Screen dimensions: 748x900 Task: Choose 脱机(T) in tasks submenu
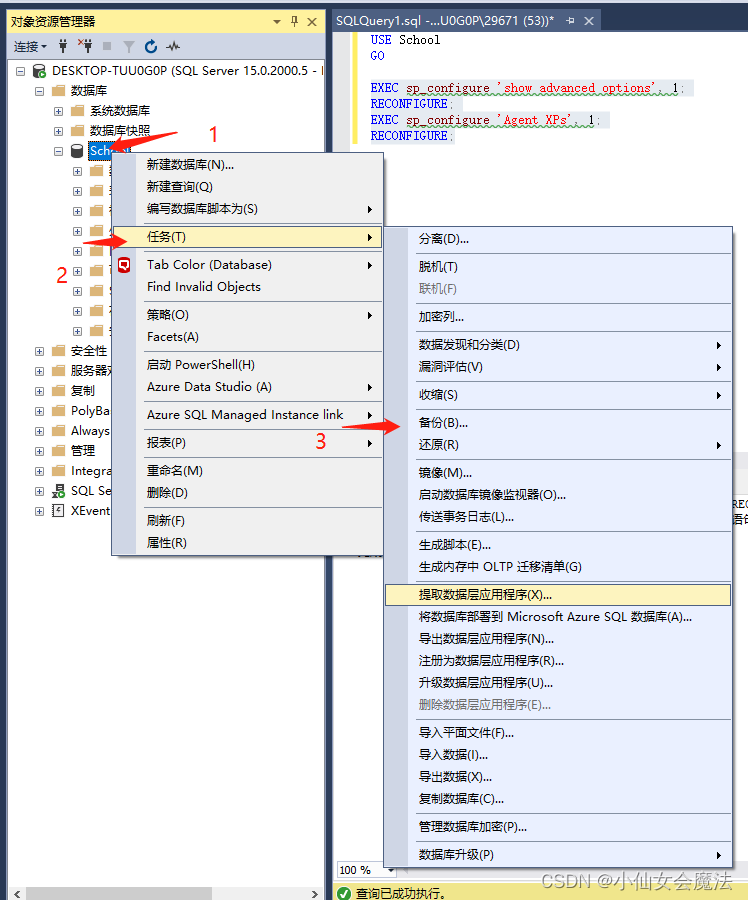(x=558, y=267)
